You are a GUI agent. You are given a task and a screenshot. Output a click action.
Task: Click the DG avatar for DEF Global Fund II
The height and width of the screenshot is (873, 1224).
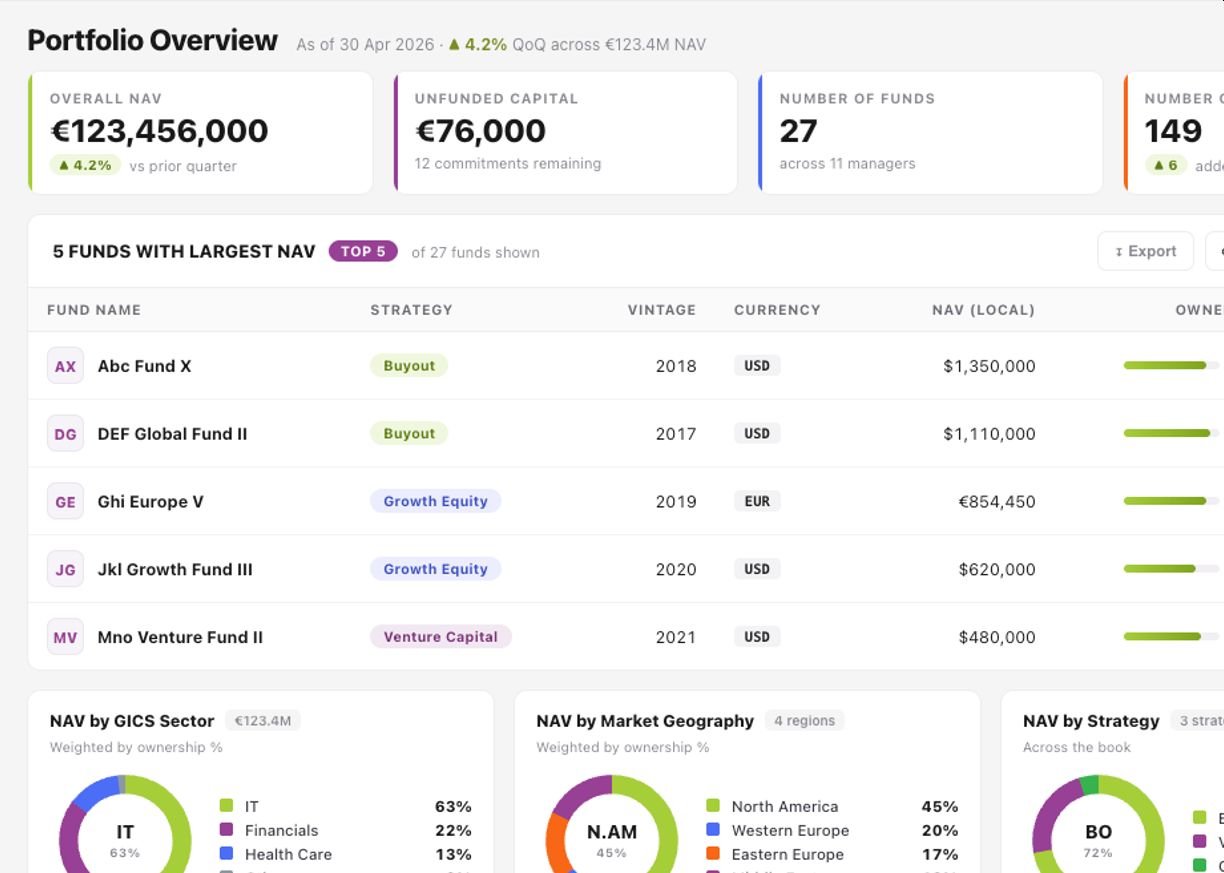pos(65,434)
